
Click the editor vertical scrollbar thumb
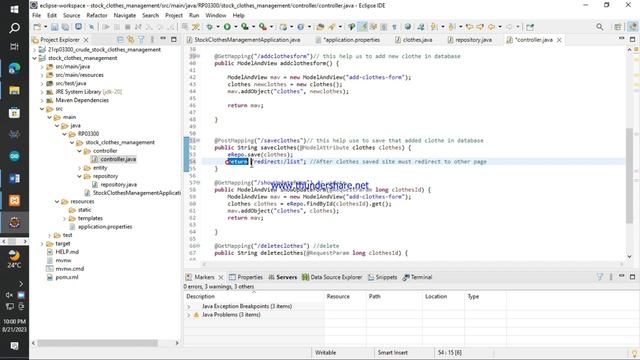[629, 176]
